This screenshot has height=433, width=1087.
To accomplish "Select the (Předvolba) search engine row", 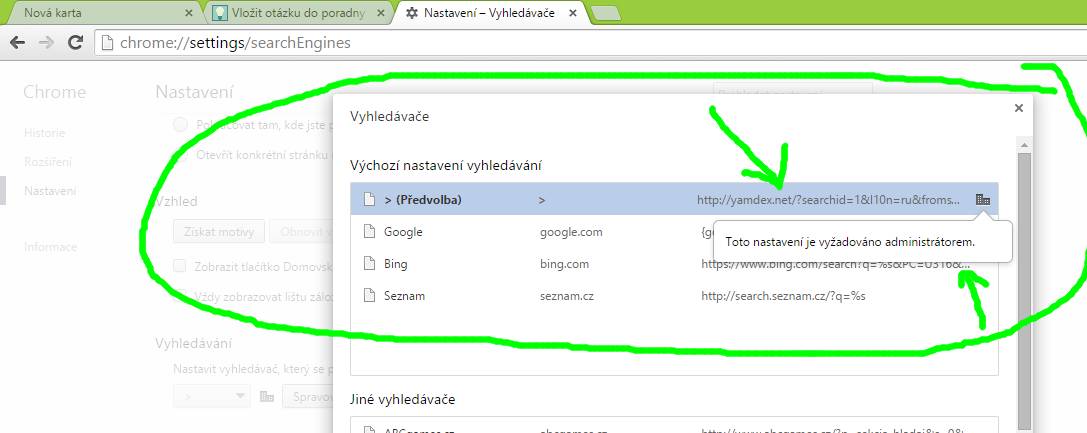I will (x=674, y=200).
